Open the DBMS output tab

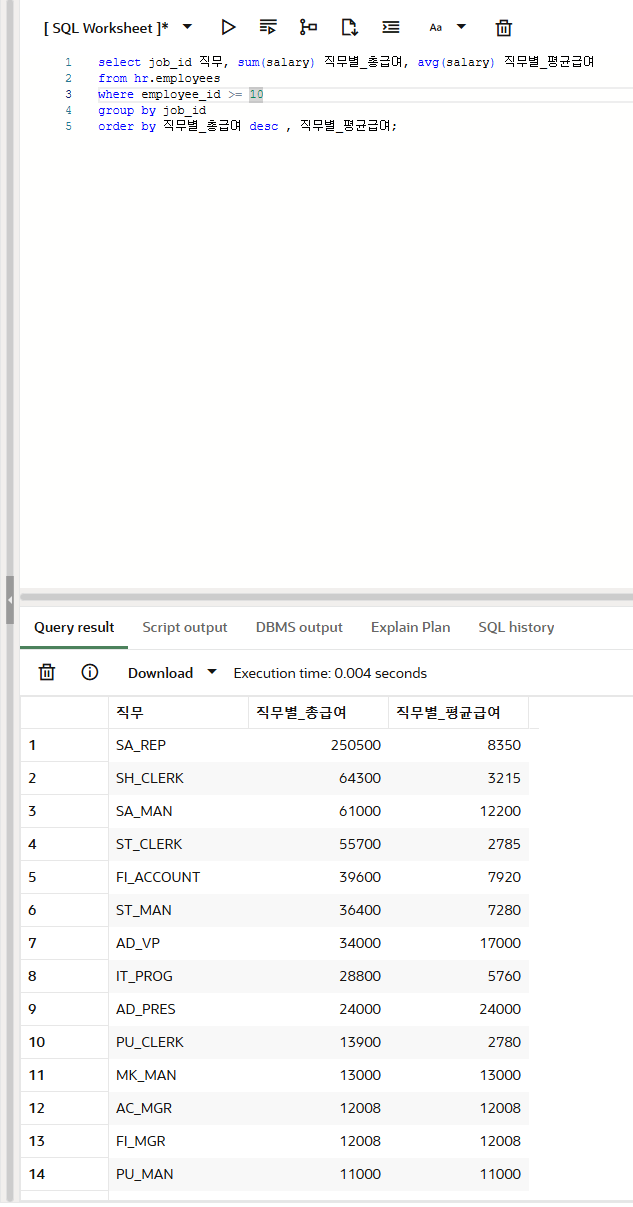299,627
